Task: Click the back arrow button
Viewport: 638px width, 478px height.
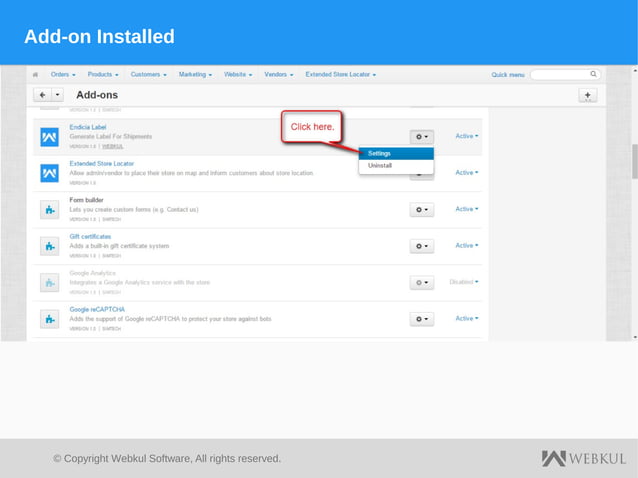Action: point(42,95)
